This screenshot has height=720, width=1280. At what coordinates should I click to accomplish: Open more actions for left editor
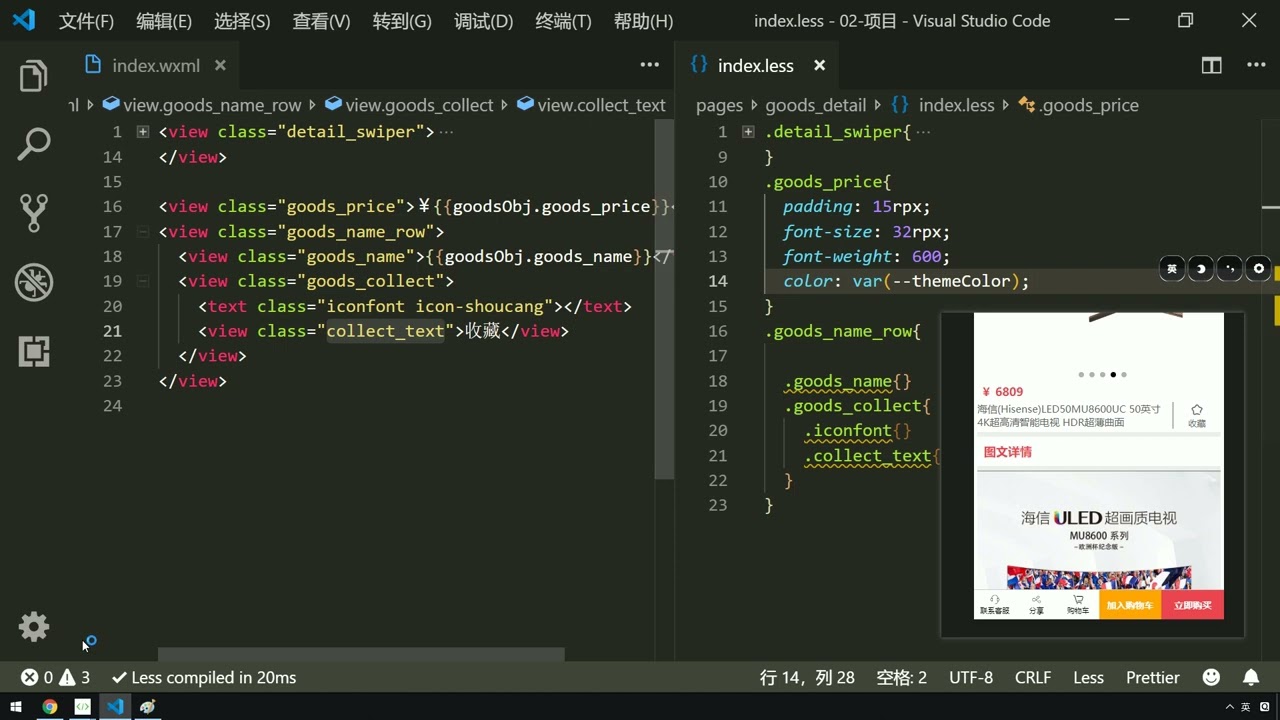(650, 66)
